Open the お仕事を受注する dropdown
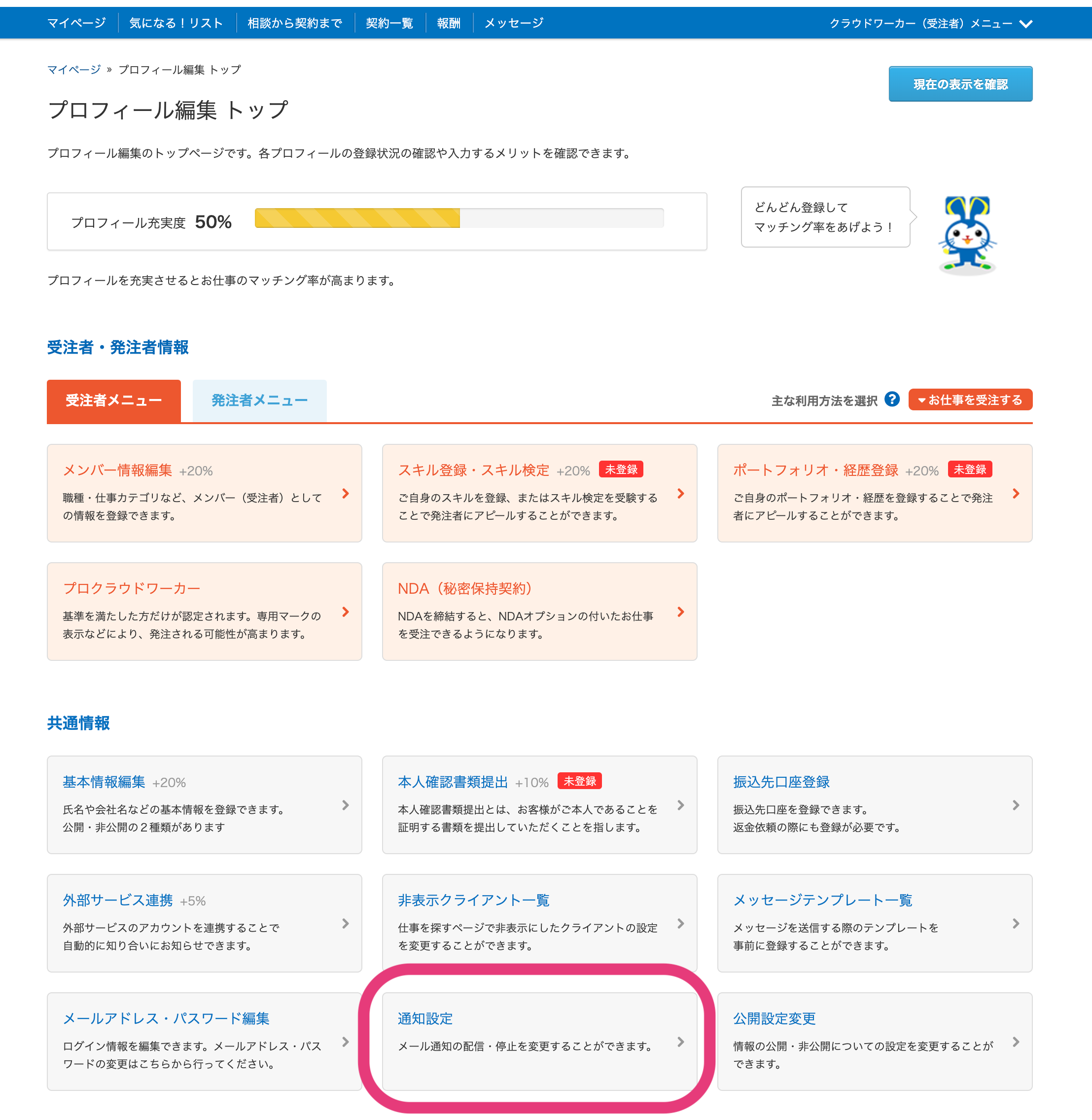The height and width of the screenshot is (1120, 1092). click(970, 400)
